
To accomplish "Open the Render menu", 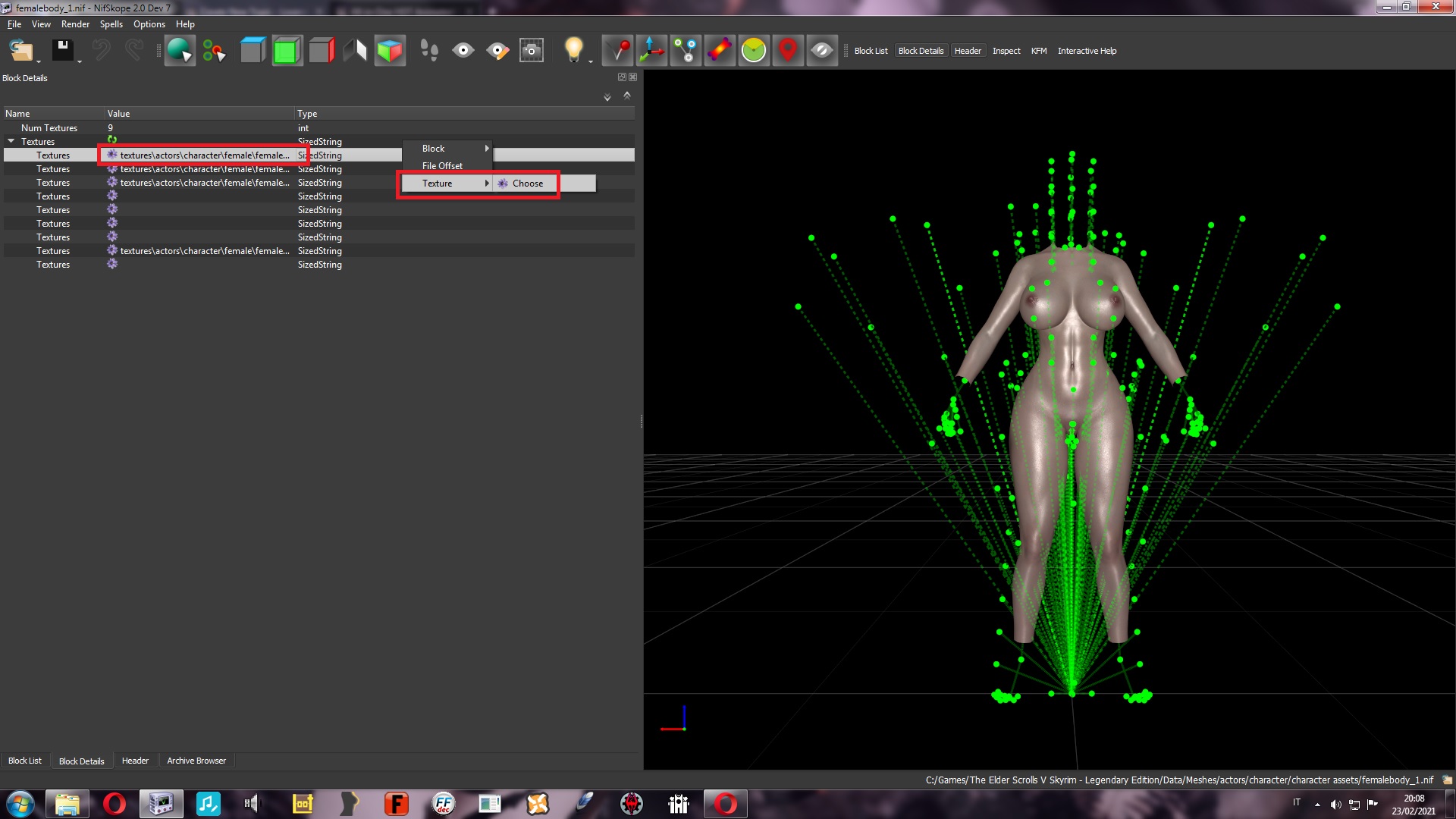I will pyautogui.click(x=75, y=24).
